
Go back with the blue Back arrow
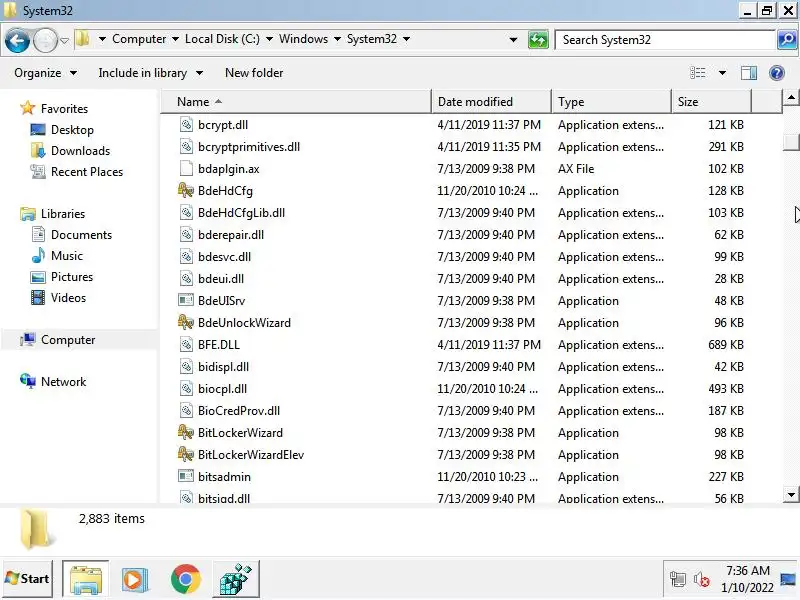pos(17,40)
